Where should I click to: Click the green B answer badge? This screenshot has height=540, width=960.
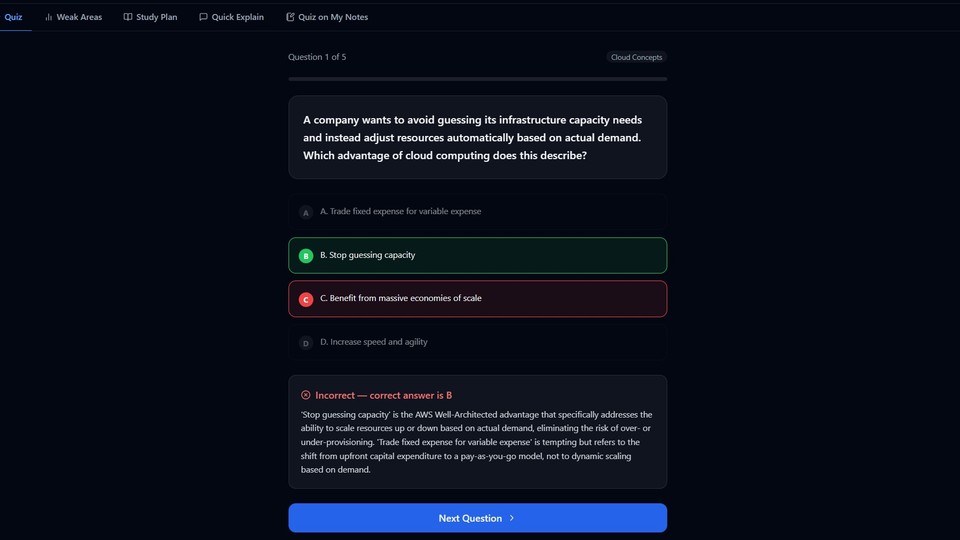pyautogui.click(x=306, y=256)
